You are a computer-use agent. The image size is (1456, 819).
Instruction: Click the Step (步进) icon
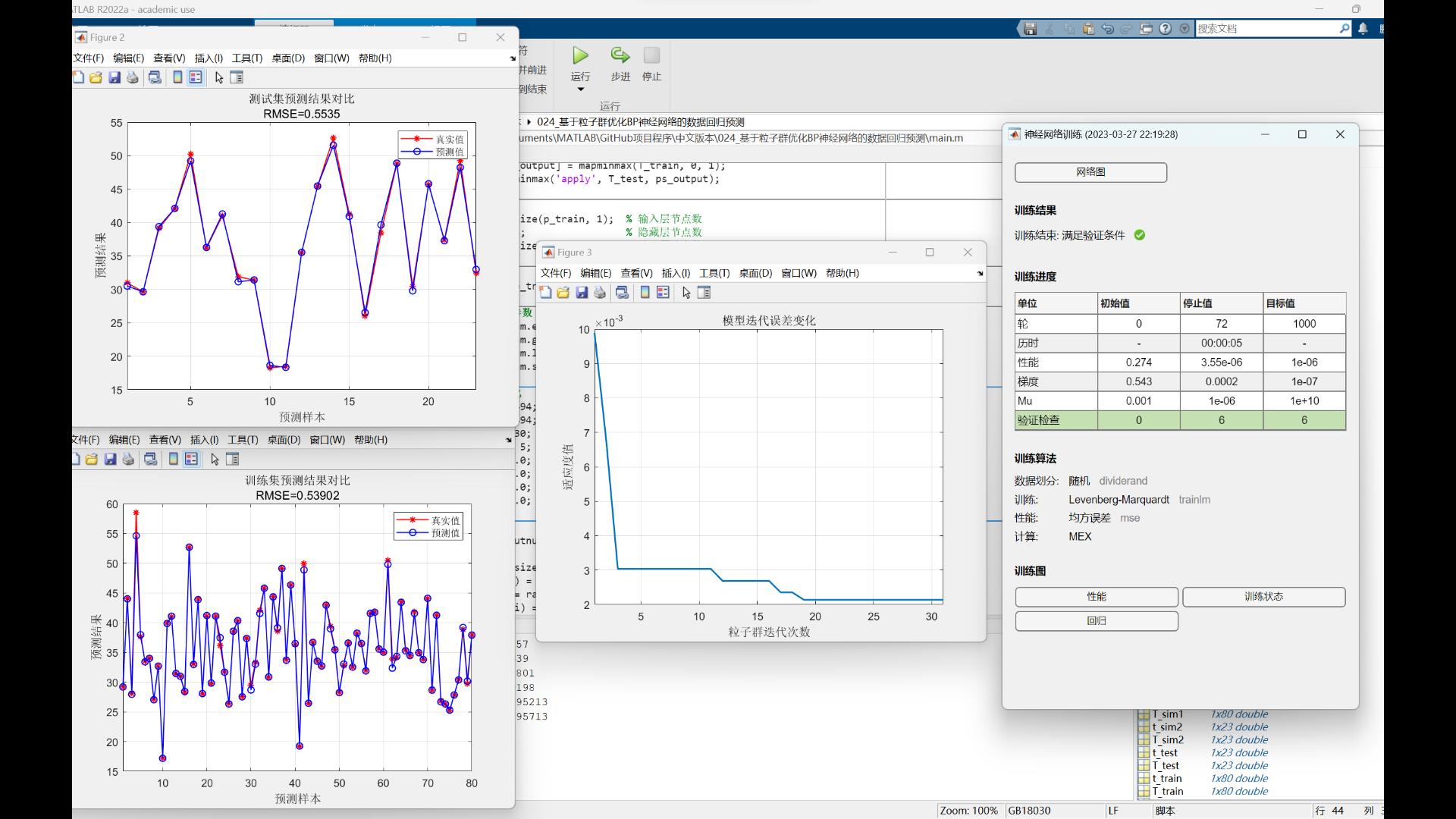click(x=620, y=56)
